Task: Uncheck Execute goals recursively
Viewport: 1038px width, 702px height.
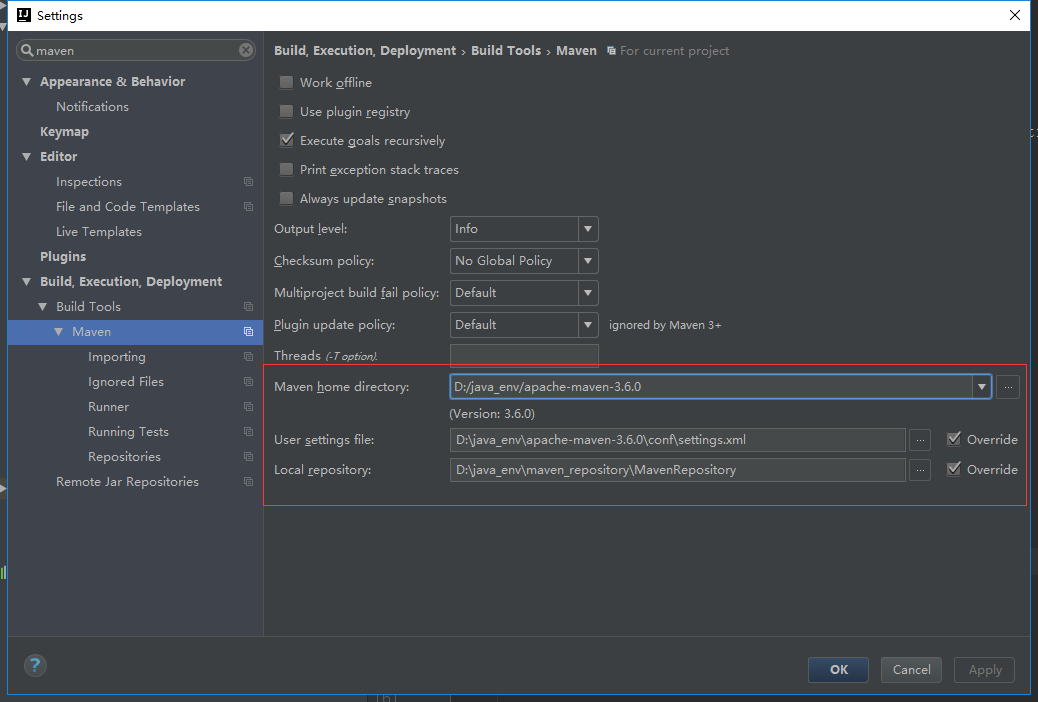Action: coord(287,140)
